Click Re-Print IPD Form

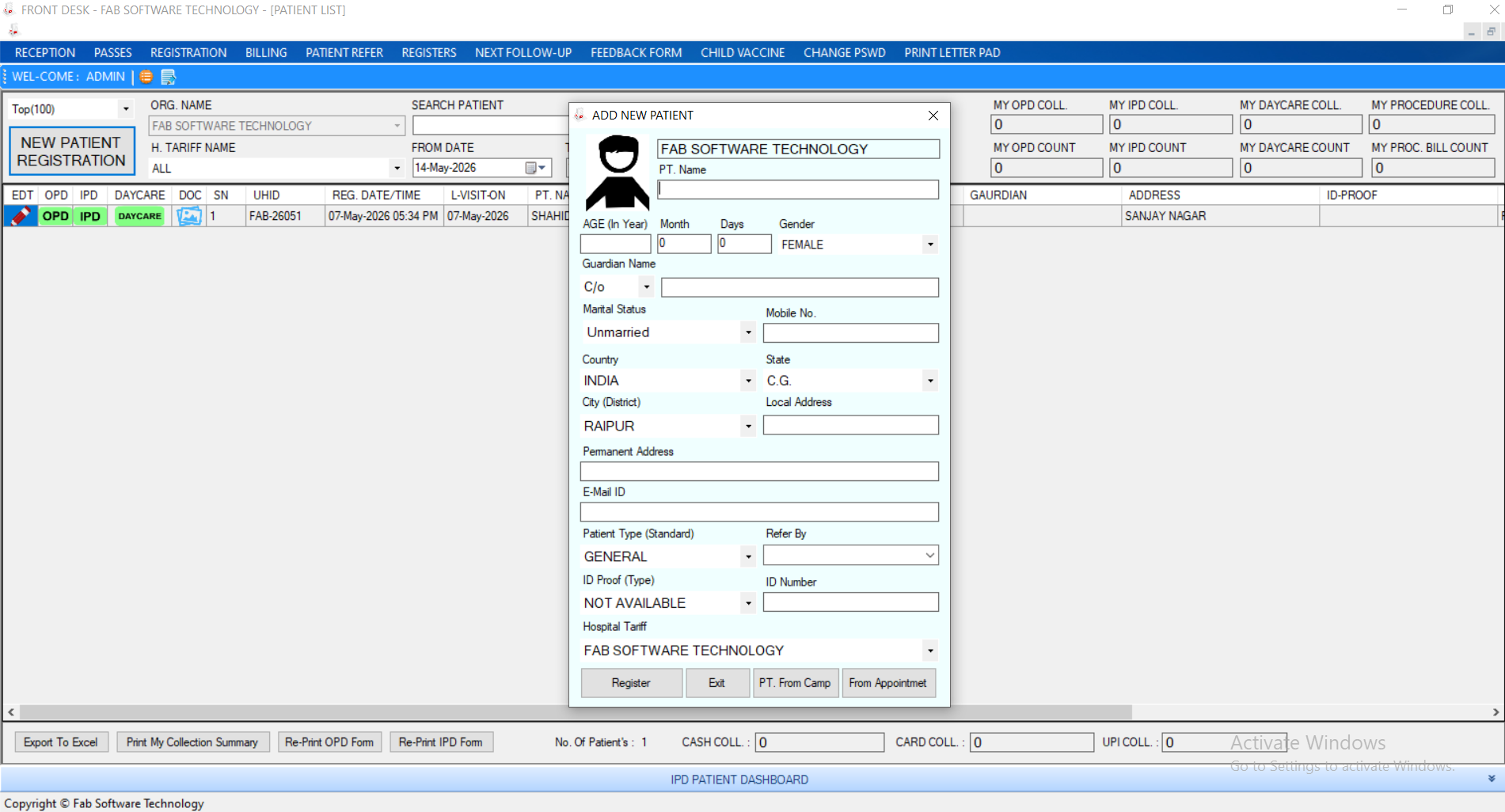(x=441, y=742)
